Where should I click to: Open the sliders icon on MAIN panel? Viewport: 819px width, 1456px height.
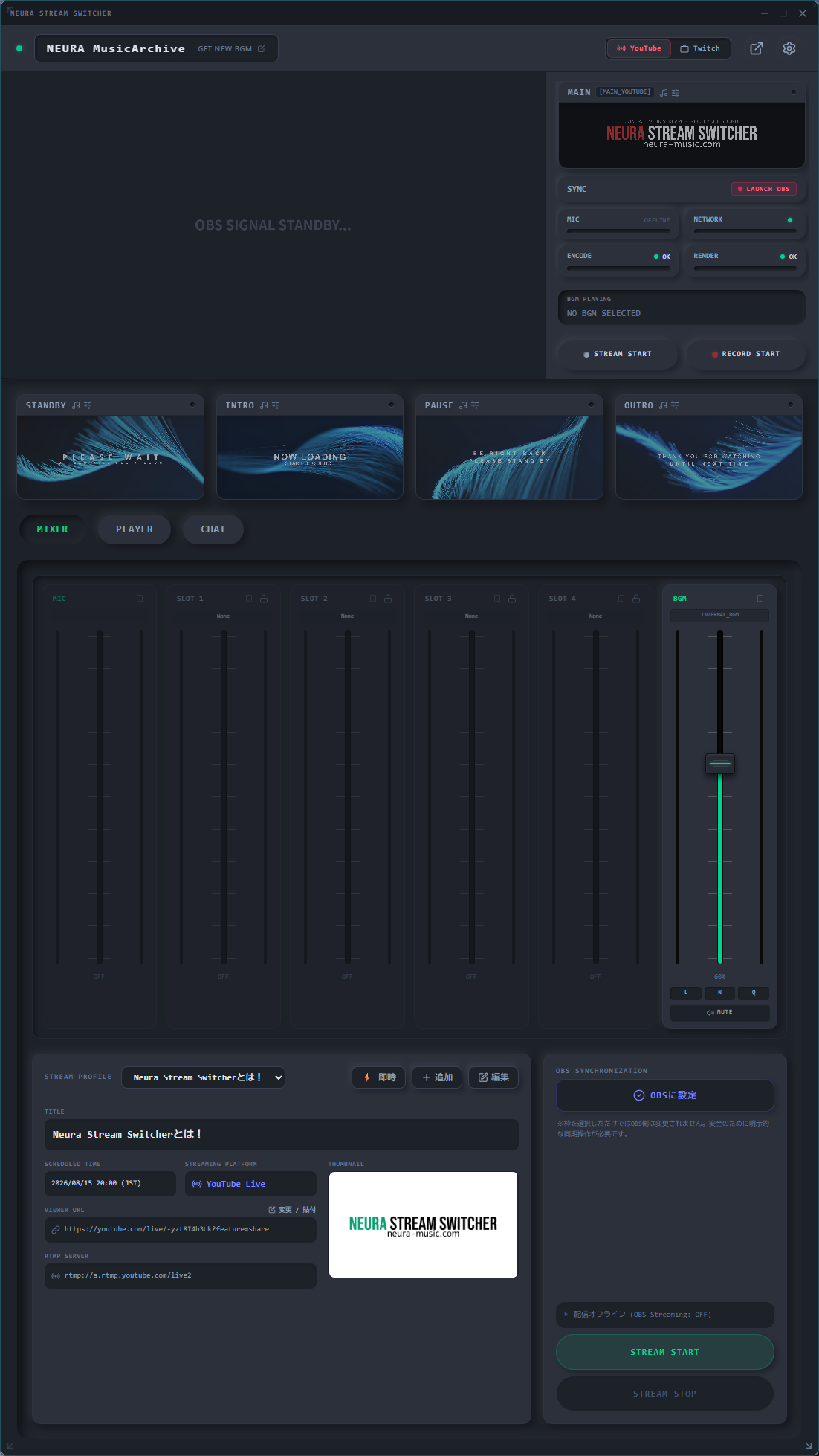[x=676, y=93]
